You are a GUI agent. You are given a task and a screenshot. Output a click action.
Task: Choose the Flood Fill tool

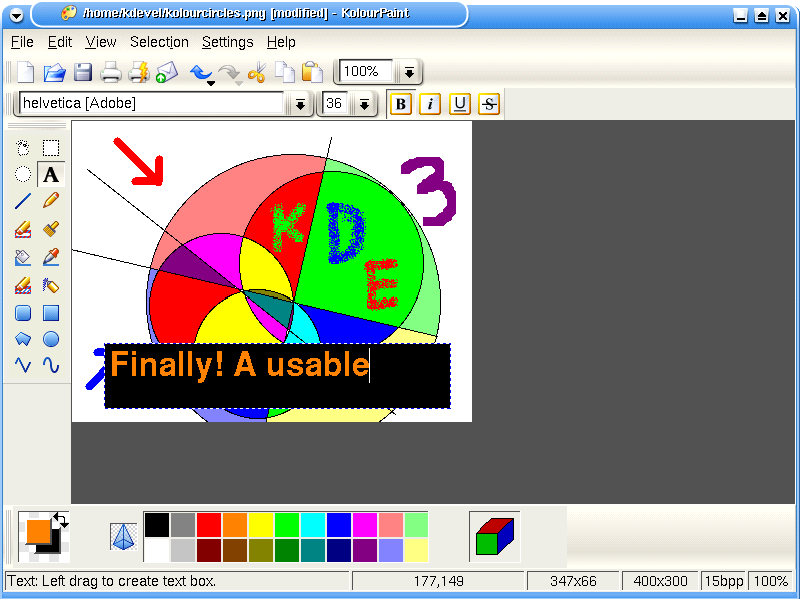22,257
